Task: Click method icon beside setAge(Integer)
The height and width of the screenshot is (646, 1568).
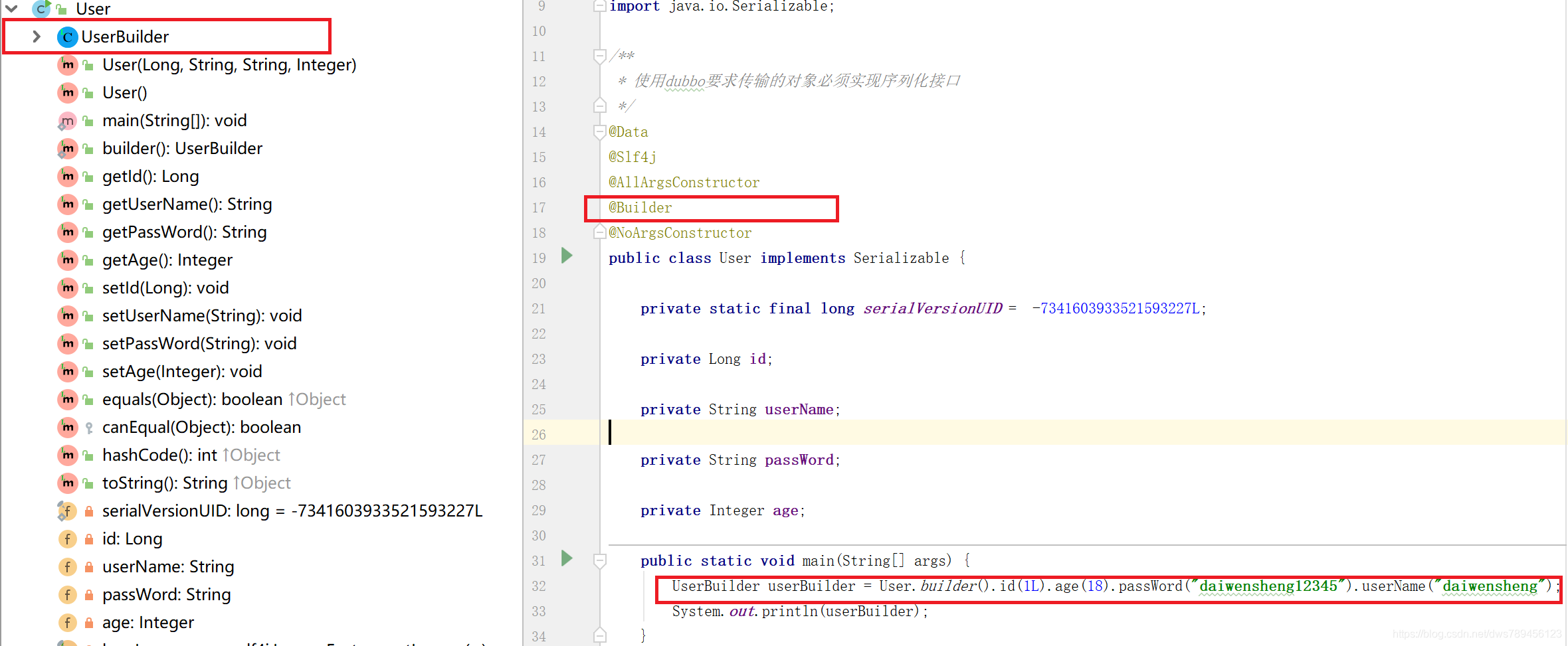Action: tap(67, 371)
